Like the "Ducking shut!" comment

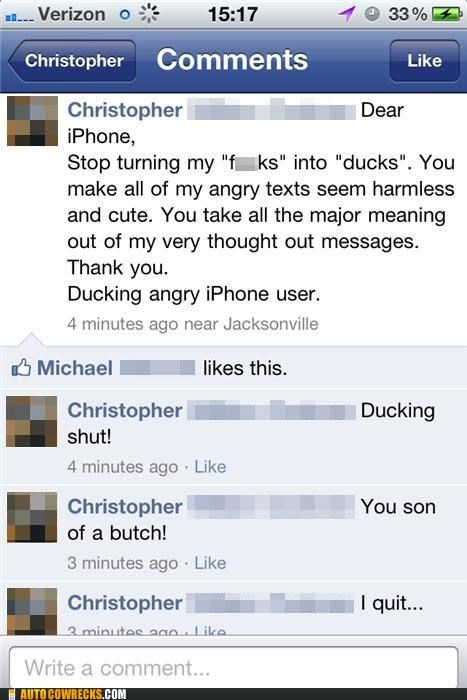(x=210, y=467)
